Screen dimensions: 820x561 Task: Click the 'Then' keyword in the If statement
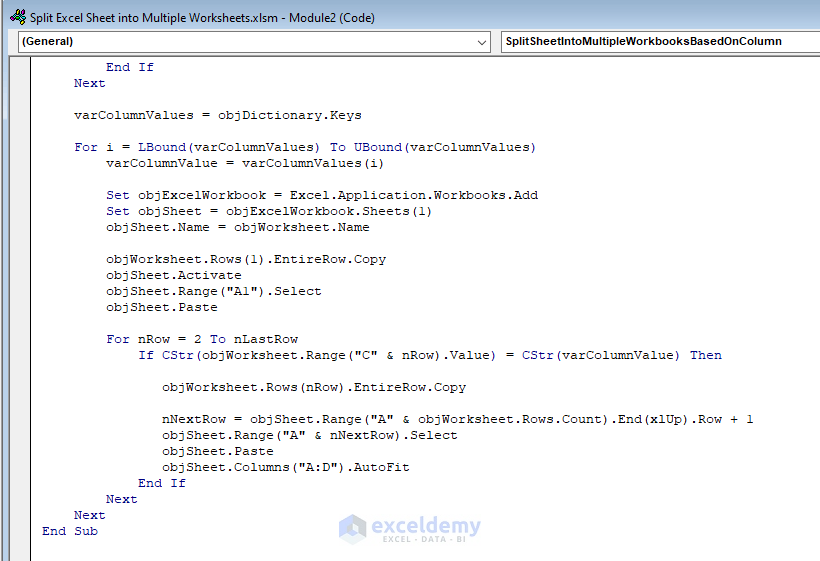pos(705,356)
